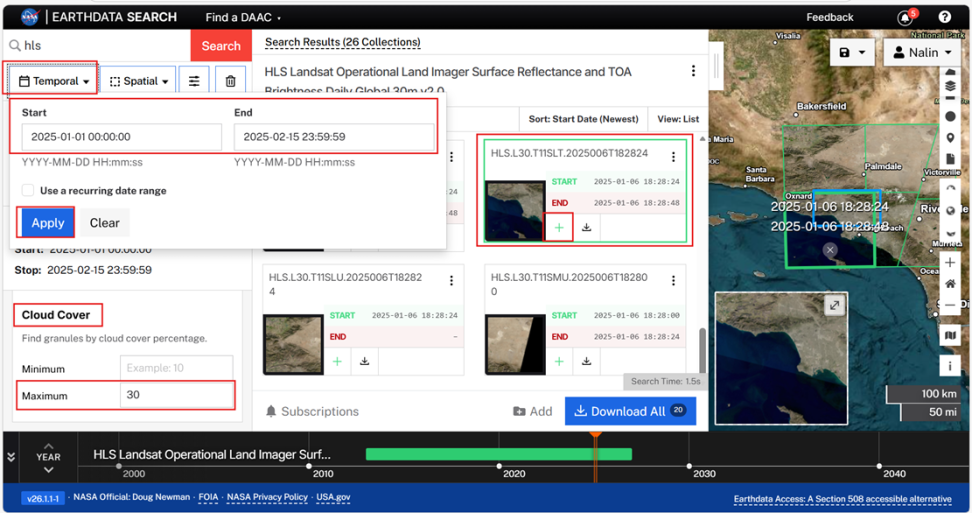Expand the granule preview image
Screen dimensions: 972x513
[834, 305]
